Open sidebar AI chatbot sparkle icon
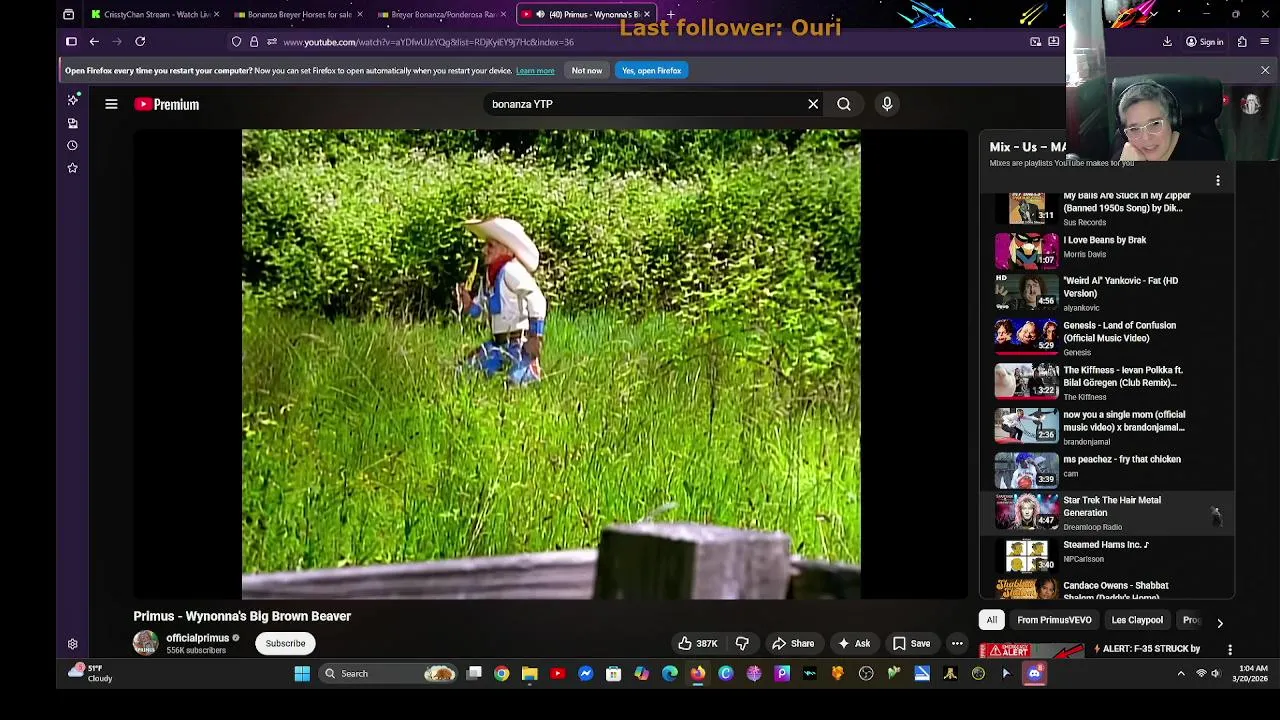 72,100
